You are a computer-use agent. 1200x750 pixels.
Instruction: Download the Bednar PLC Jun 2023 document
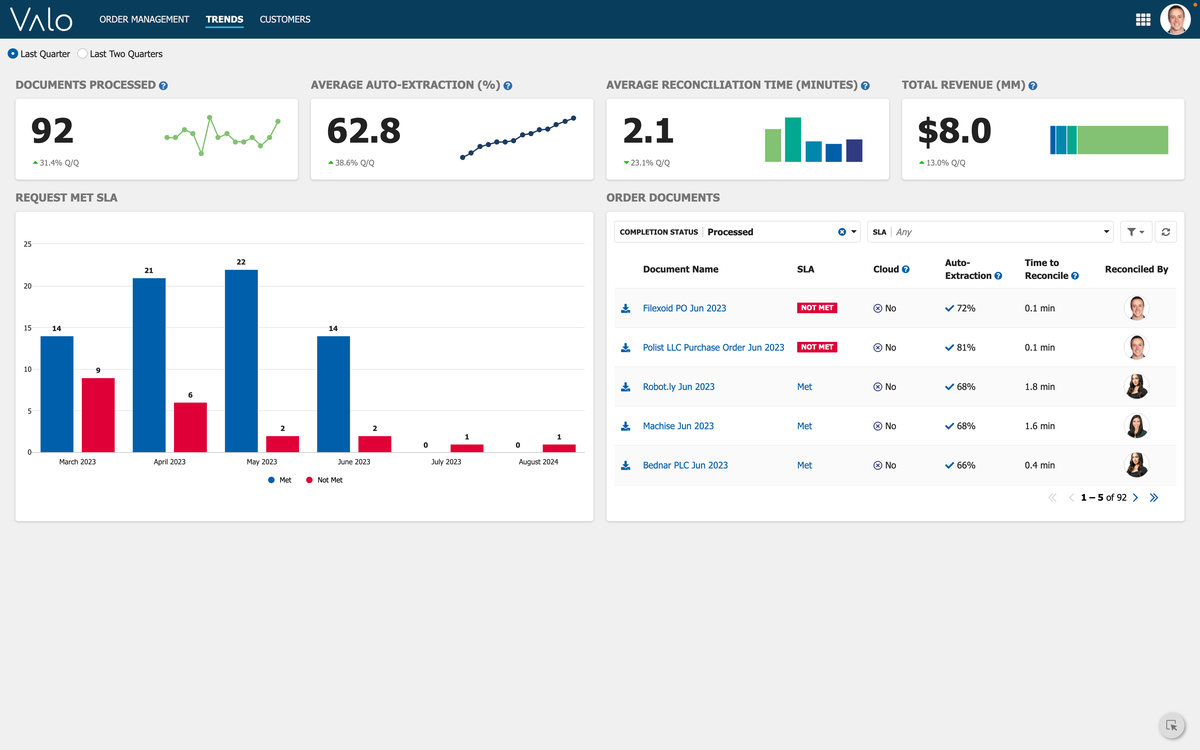[x=625, y=466]
